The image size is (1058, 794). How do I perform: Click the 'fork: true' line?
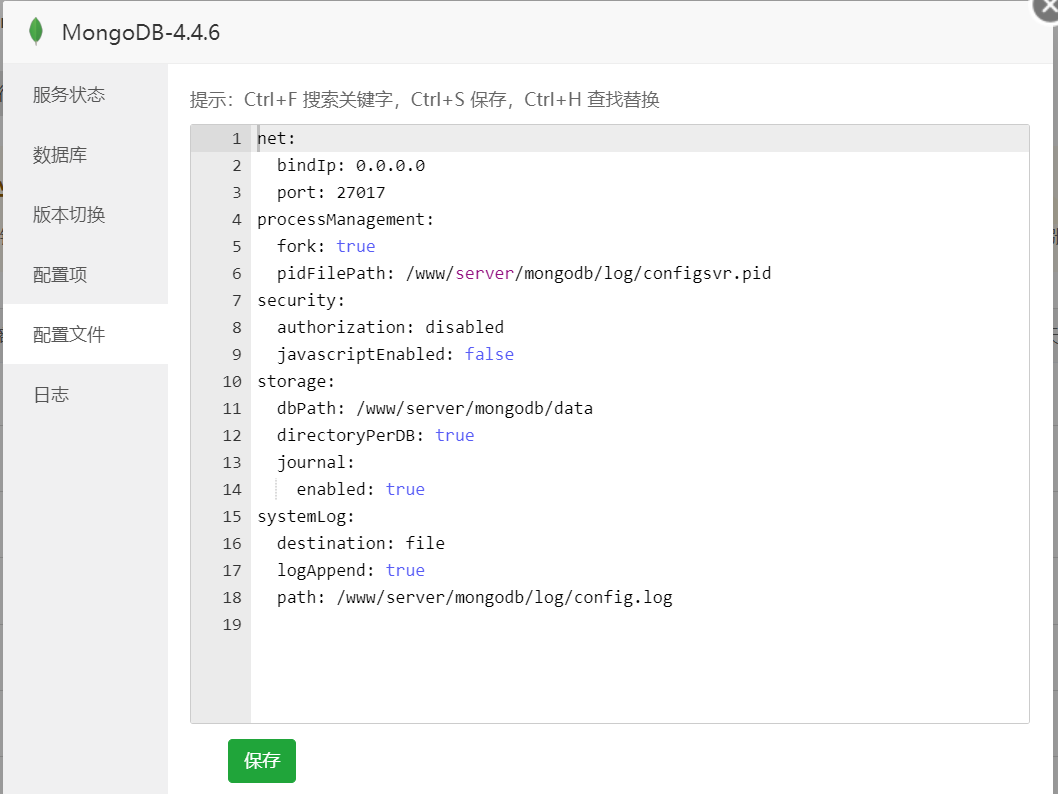coord(326,246)
